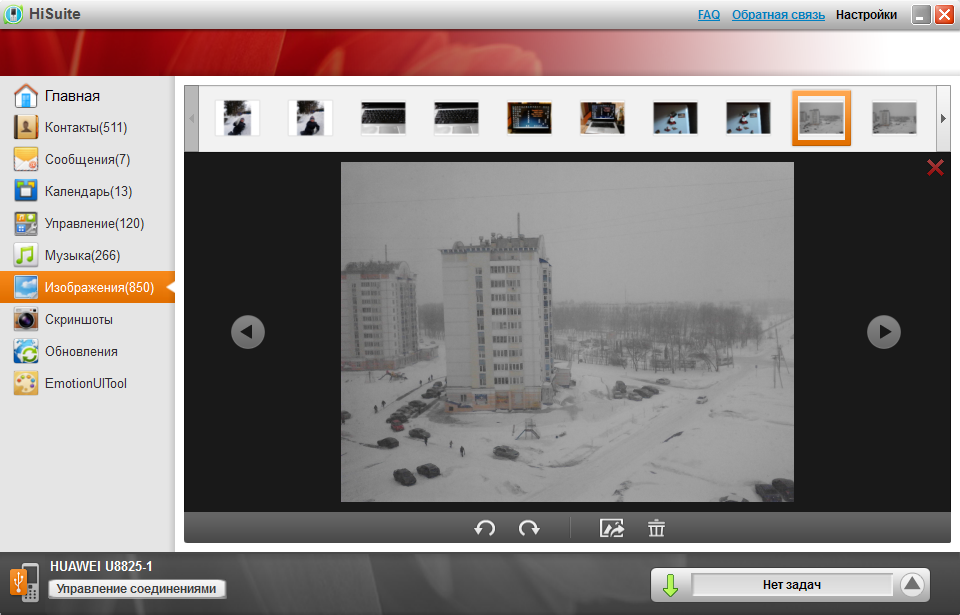This screenshot has width=960, height=615.
Task: Select the second laptop keyboard thumbnail
Action: click(x=456, y=118)
